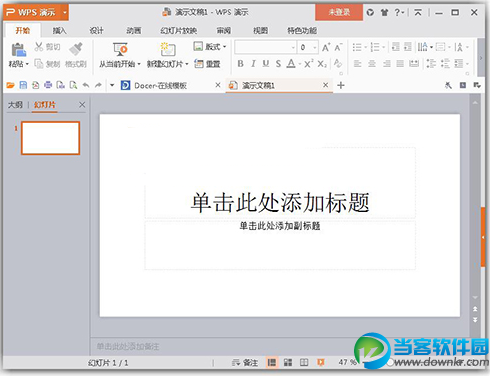Close the 演示文稿1 document tab
Screen dimensions: 490x376
pyautogui.click(x=326, y=85)
